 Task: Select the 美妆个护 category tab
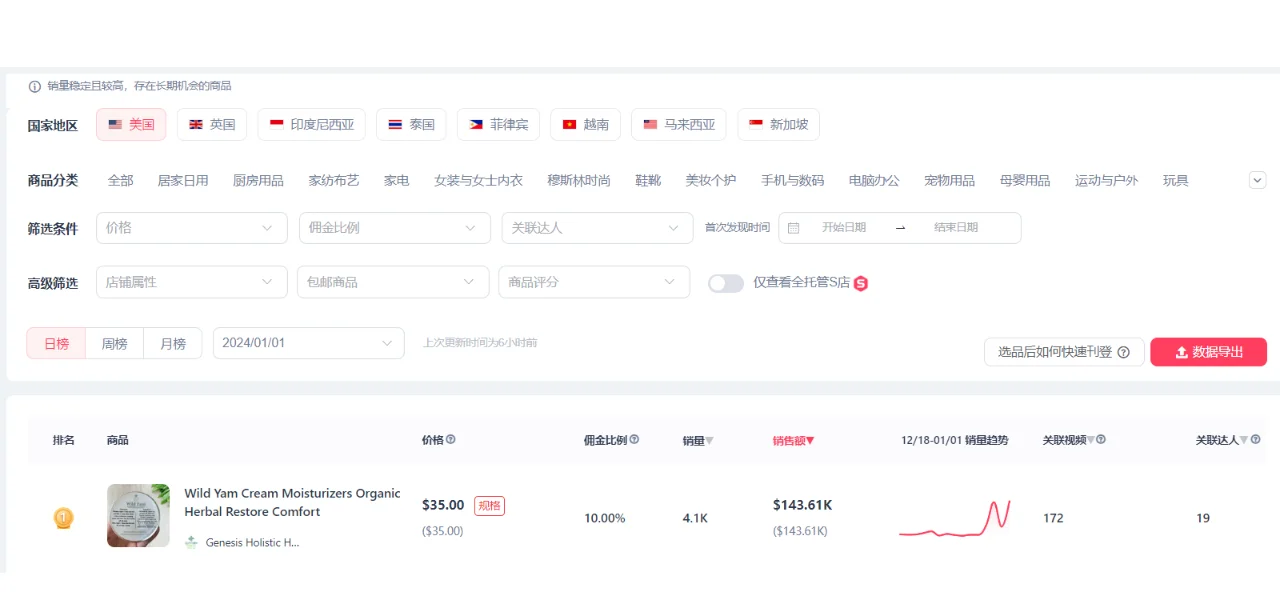click(710, 180)
